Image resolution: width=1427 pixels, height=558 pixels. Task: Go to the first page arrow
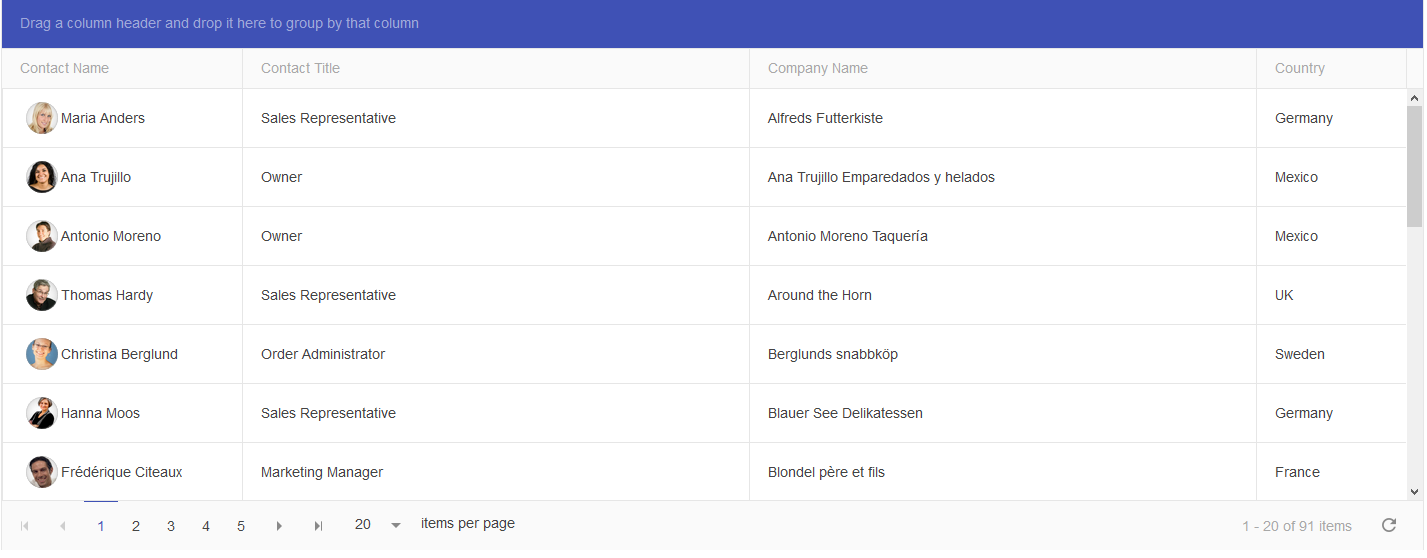click(x=25, y=526)
